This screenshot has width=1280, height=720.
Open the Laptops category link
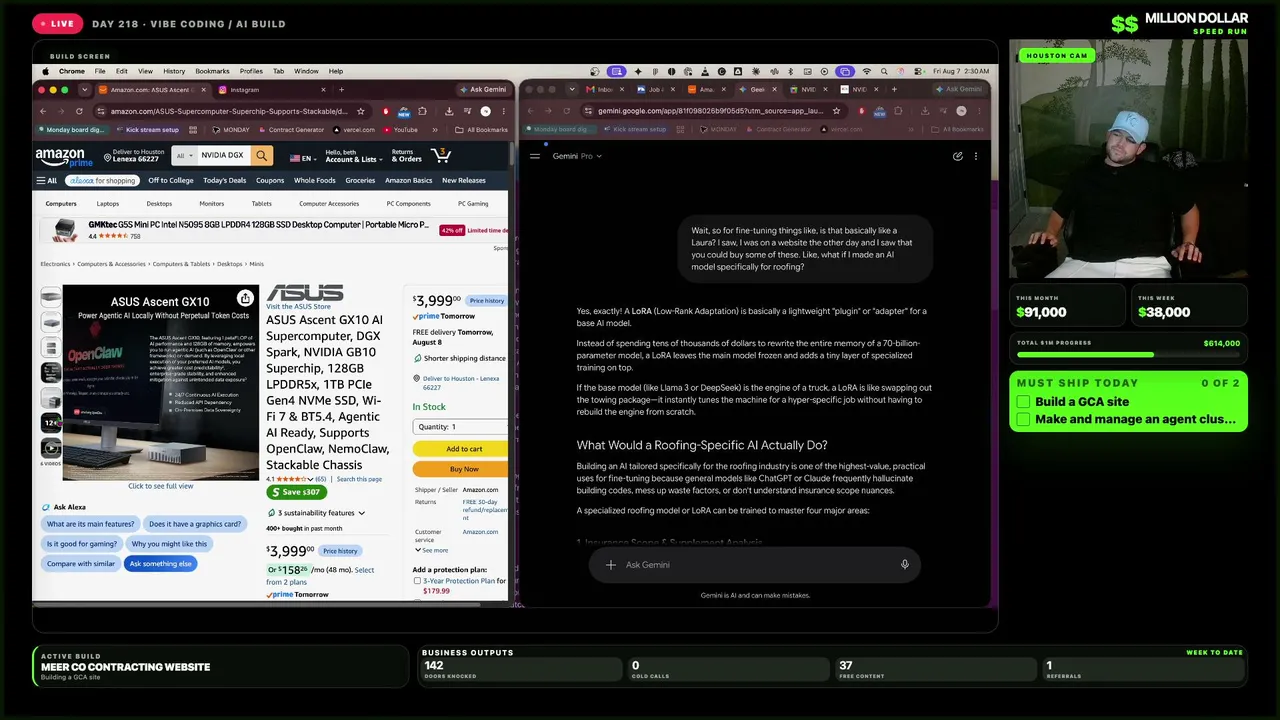(x=107, y=204)
